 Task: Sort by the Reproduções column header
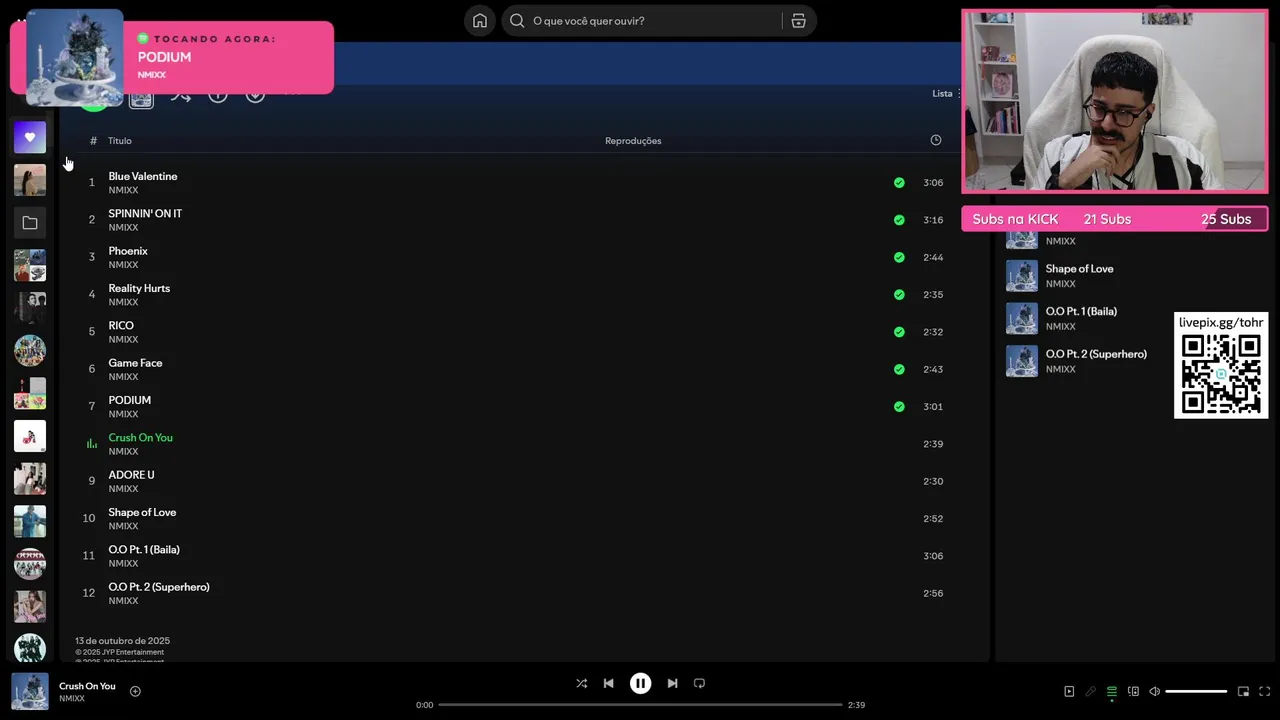click(633, 141)
